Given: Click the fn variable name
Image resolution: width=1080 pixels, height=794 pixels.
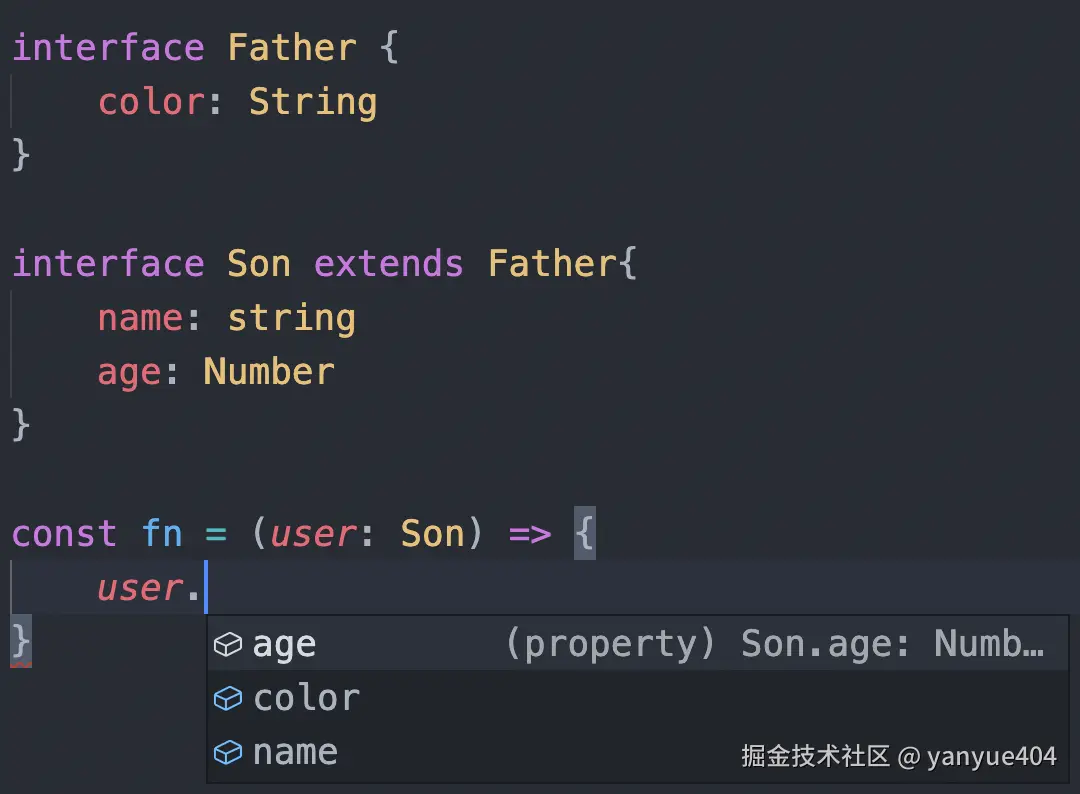Looking at the screenshot, I should (162, 534).
